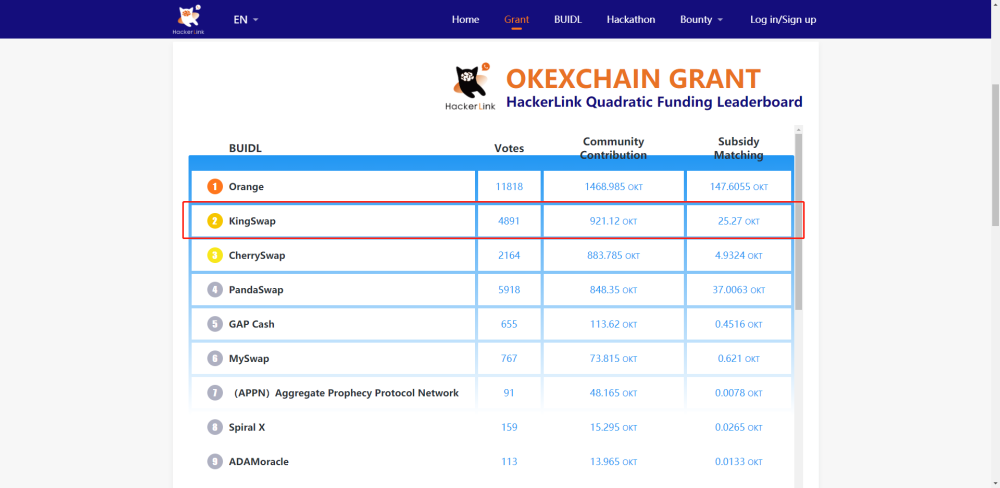Go to the Home page
1000x488 pixels.
(466, 19)
